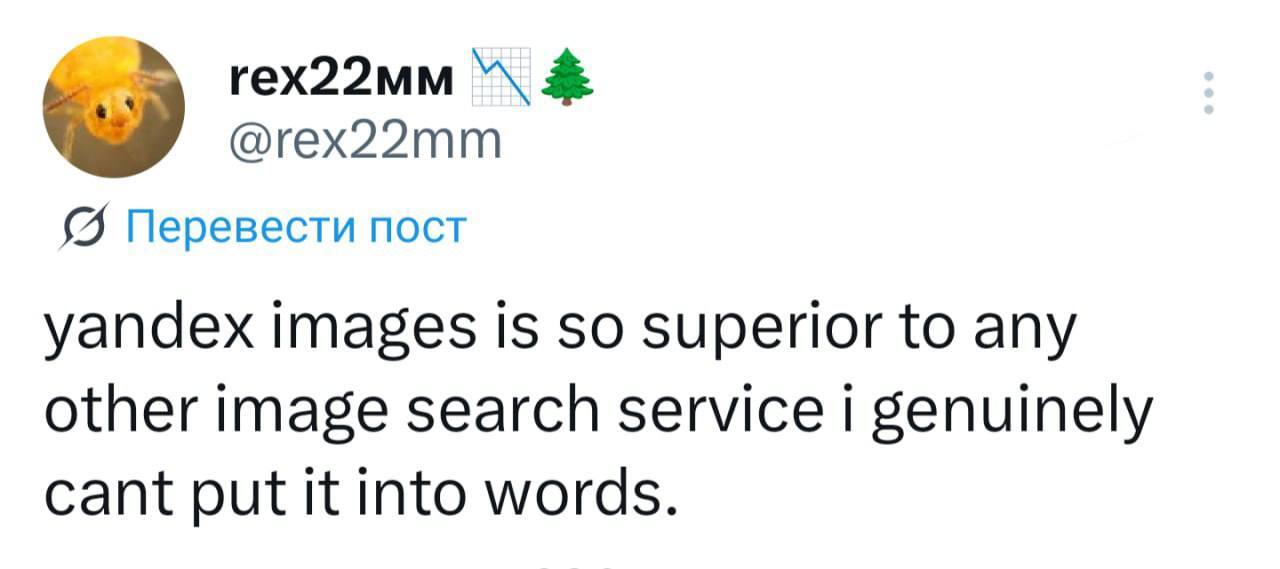Click the evergreen tree emoji
This screenshot has width=1280, height=569.
(x=567, y=78)
